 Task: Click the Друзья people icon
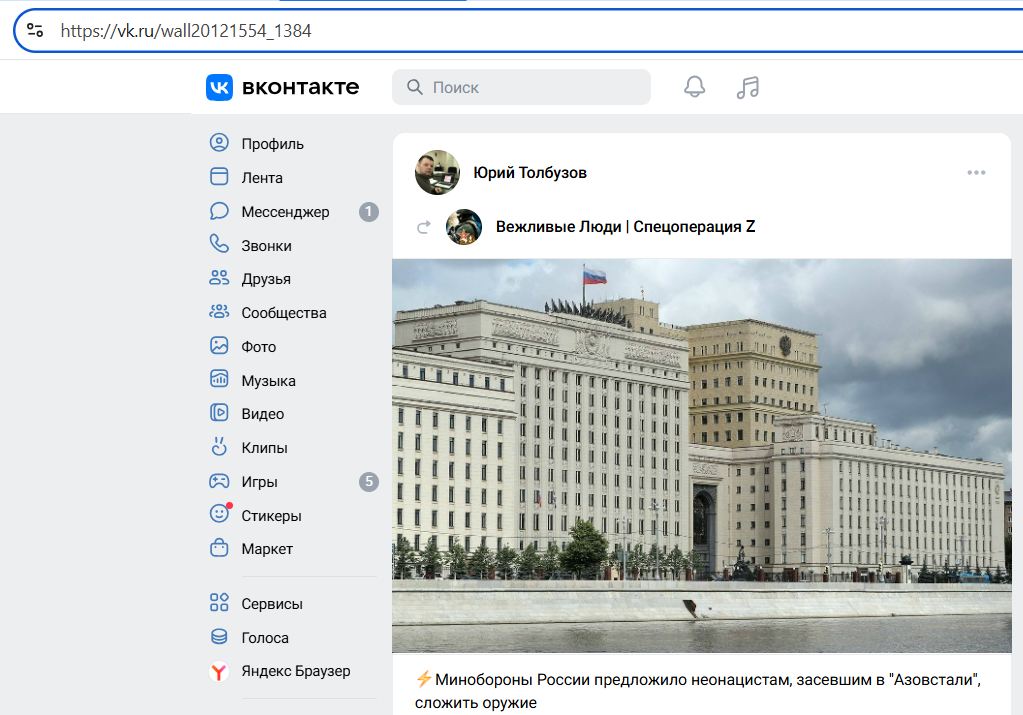pos(219,278)
